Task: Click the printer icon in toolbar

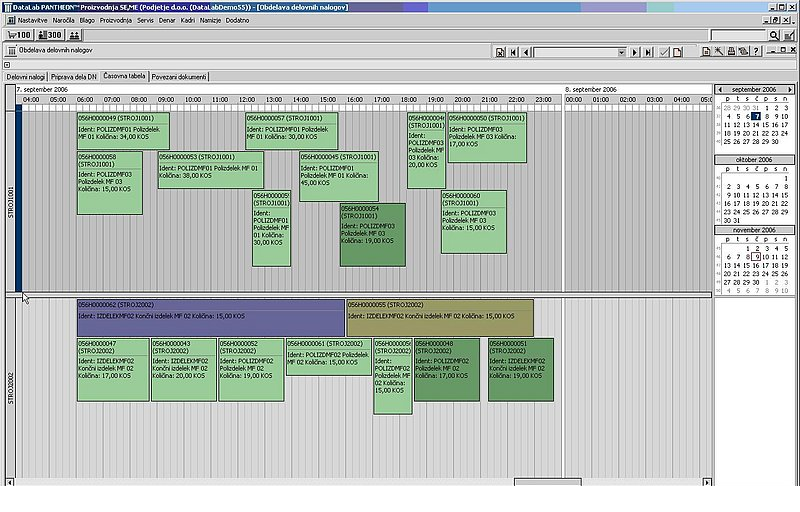Action: coord(731,52)
